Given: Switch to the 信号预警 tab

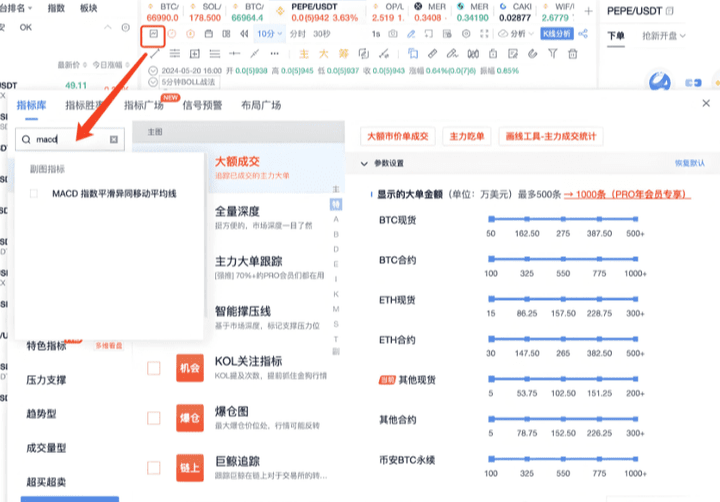Looking at the screenshot, I should pos(202,105).
